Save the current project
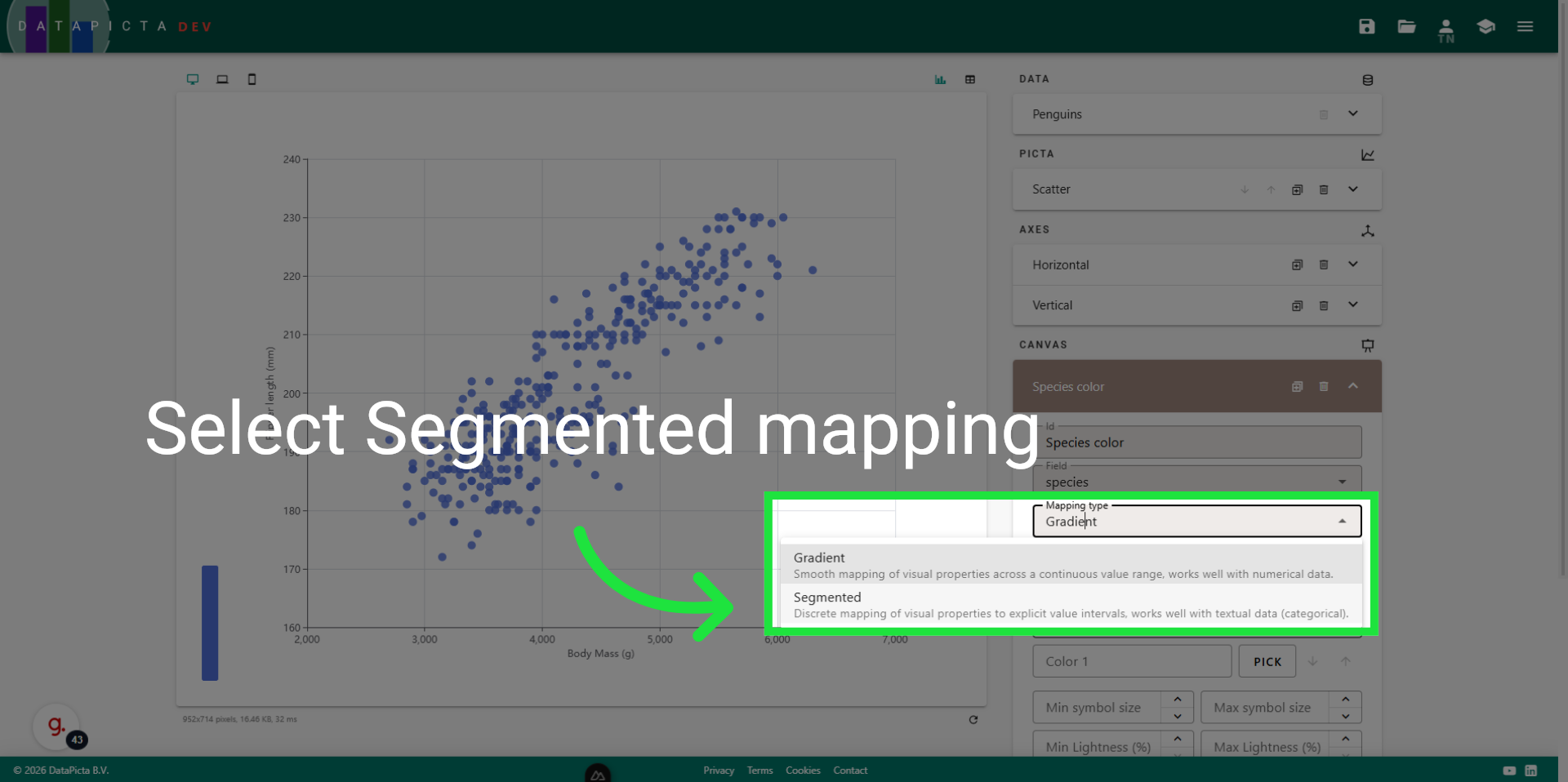This screenshot has width=1568, height=782. coord(1366,26)
